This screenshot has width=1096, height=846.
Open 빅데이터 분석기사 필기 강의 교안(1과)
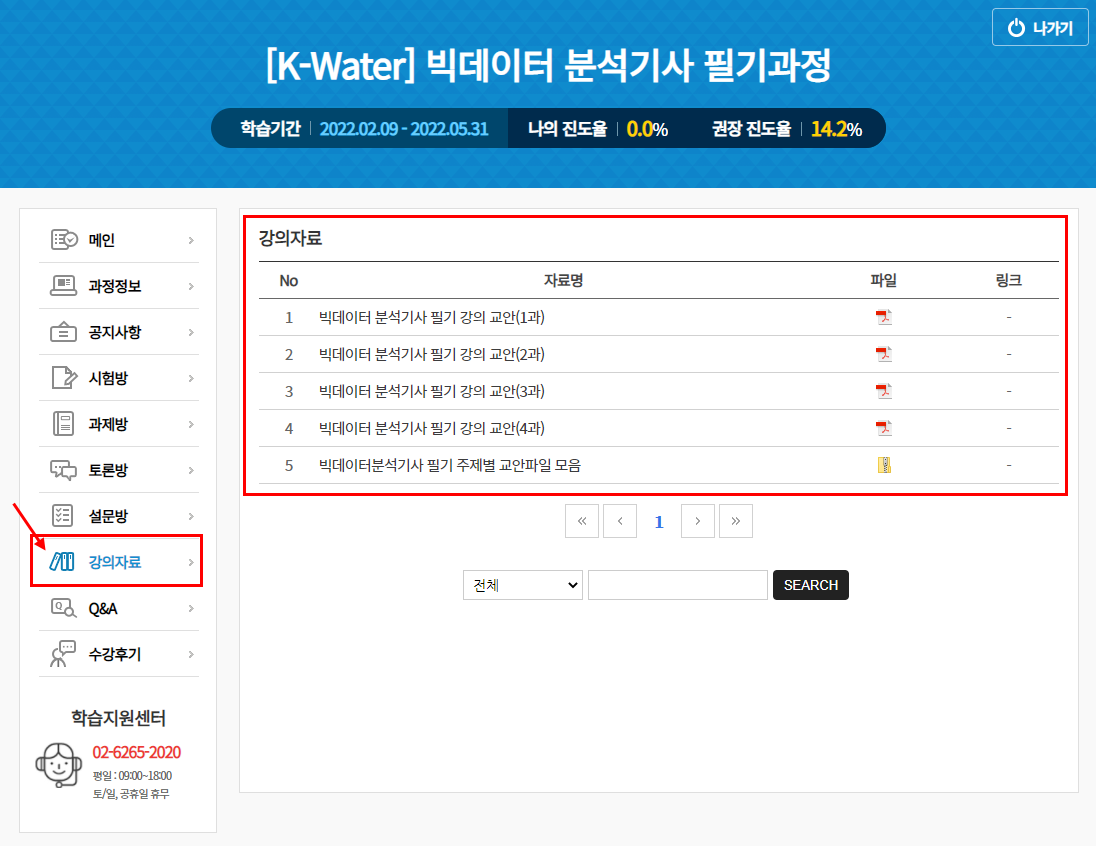(432, 317)
